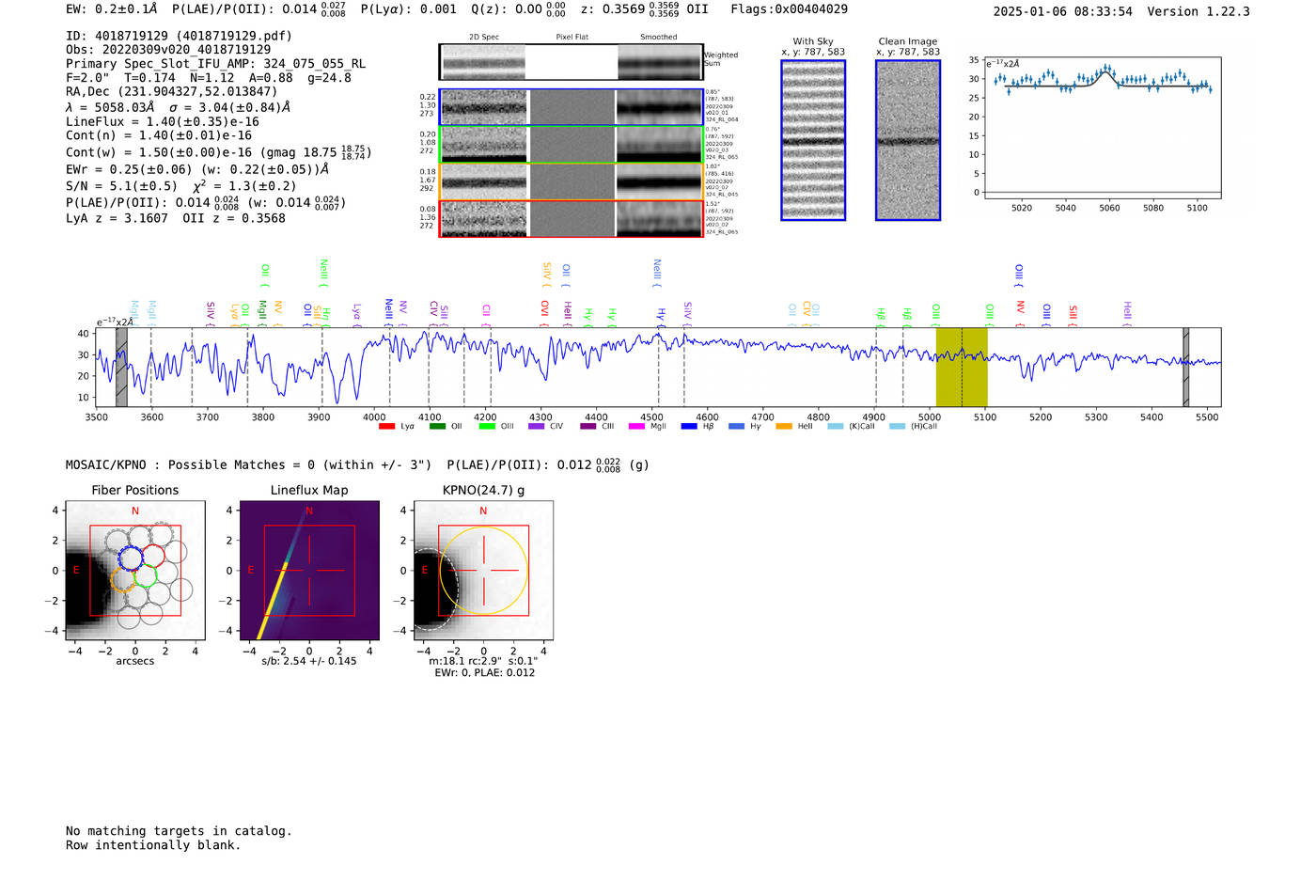Click the purple CIV legend swatch
1316x896 pixels.
536,427
